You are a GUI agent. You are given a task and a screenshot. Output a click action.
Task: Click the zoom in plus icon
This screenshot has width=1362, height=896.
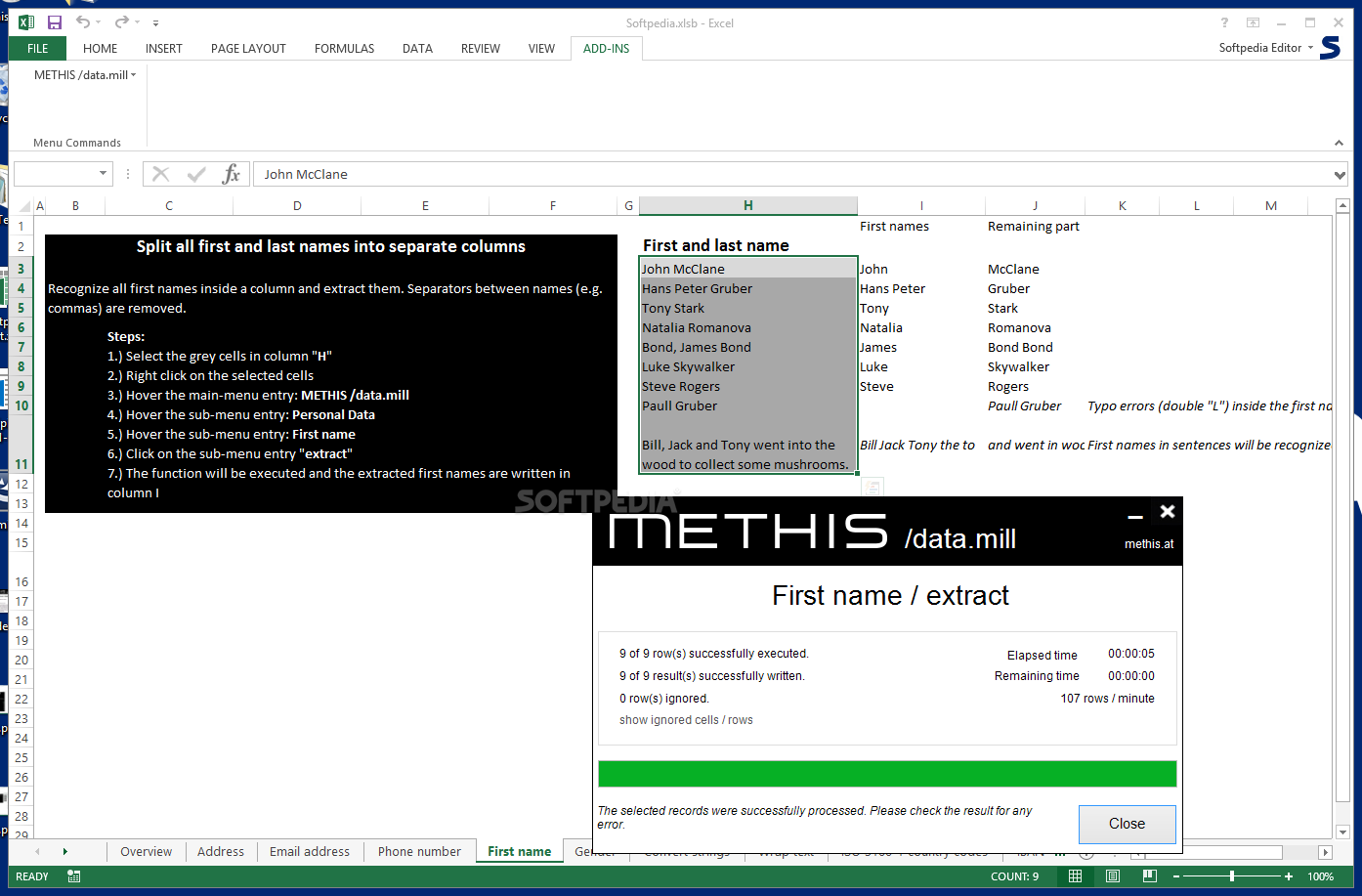1289,876
